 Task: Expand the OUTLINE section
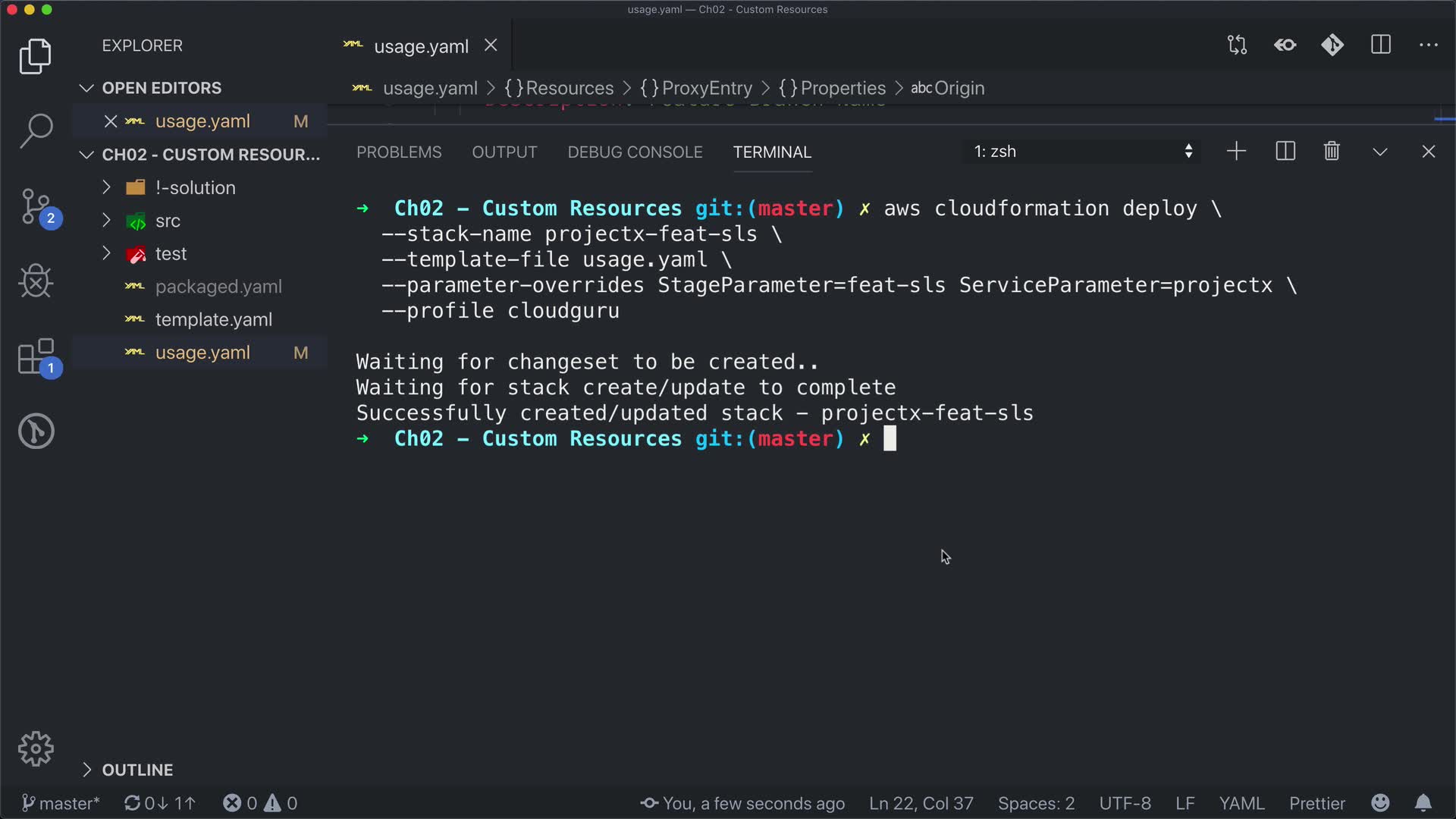[x=137, y=770]
